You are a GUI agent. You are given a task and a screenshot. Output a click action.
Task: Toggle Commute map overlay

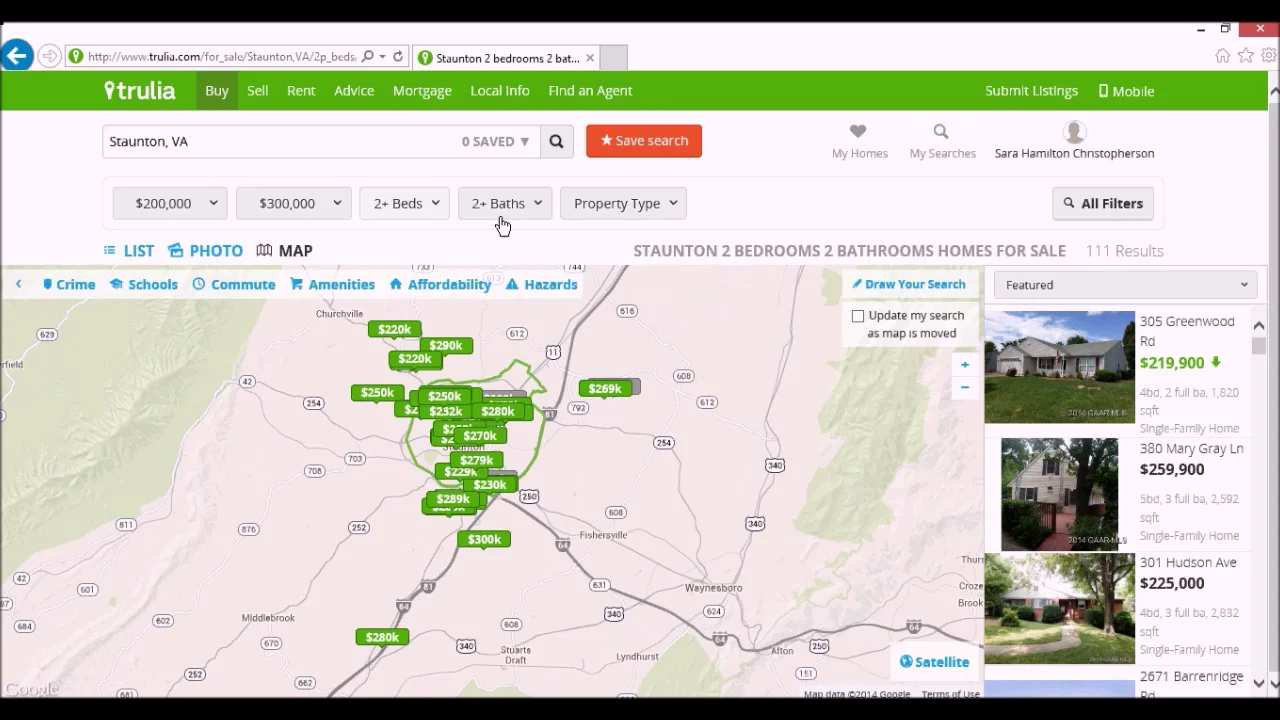pyautogui.click(x=234, y=285)
